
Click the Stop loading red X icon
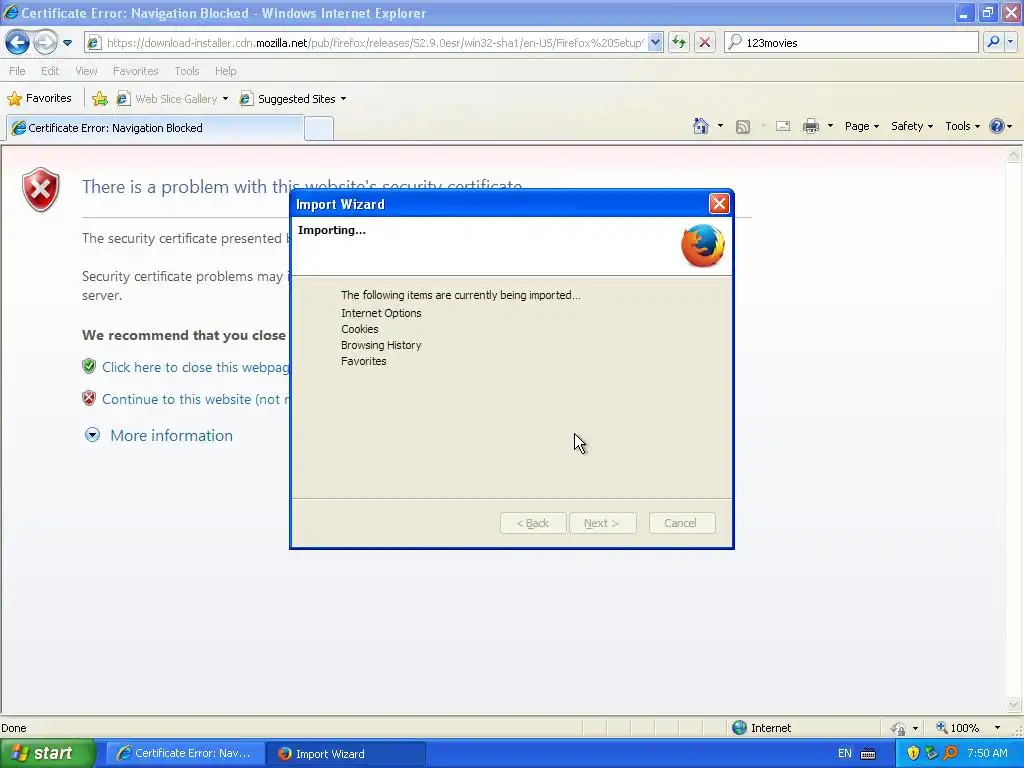click(705, 43)
